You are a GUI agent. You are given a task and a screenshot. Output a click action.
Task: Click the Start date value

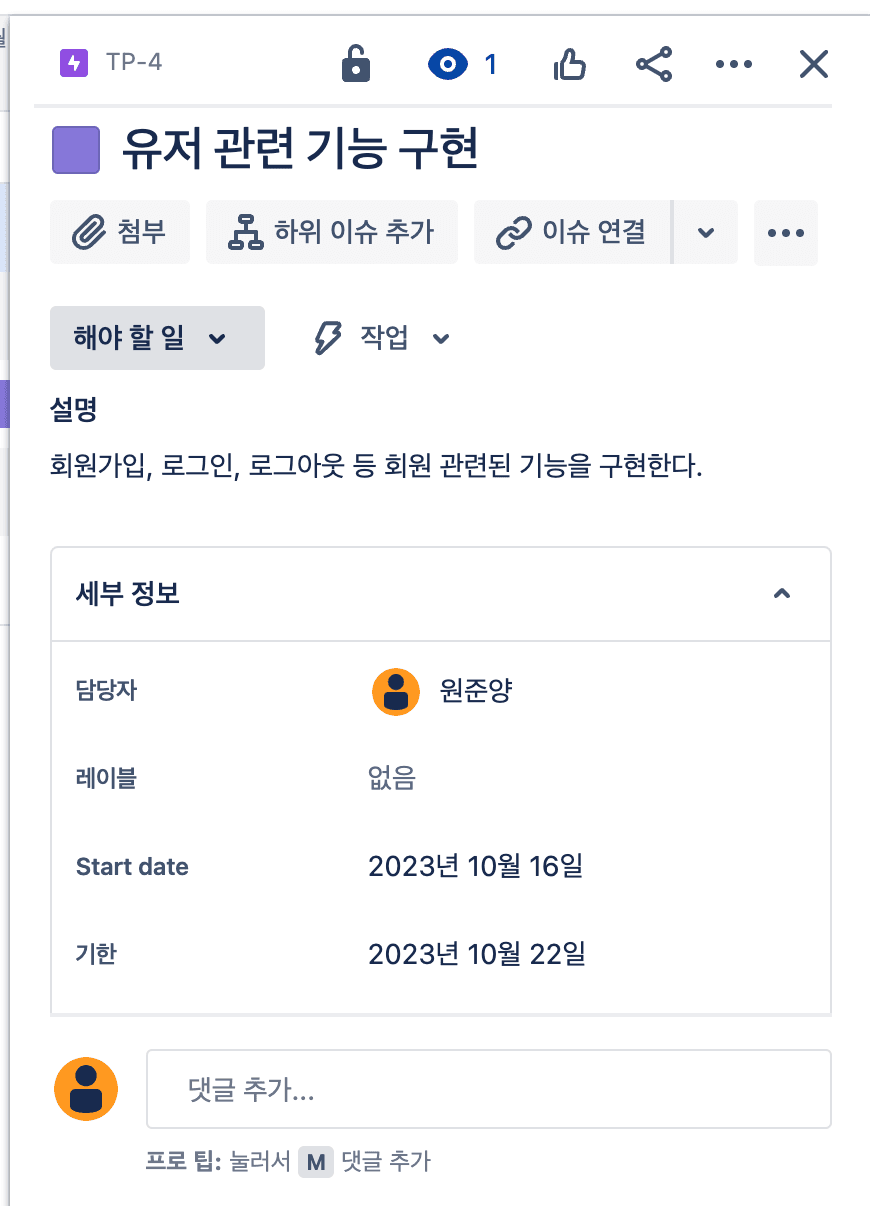point(475,866)
